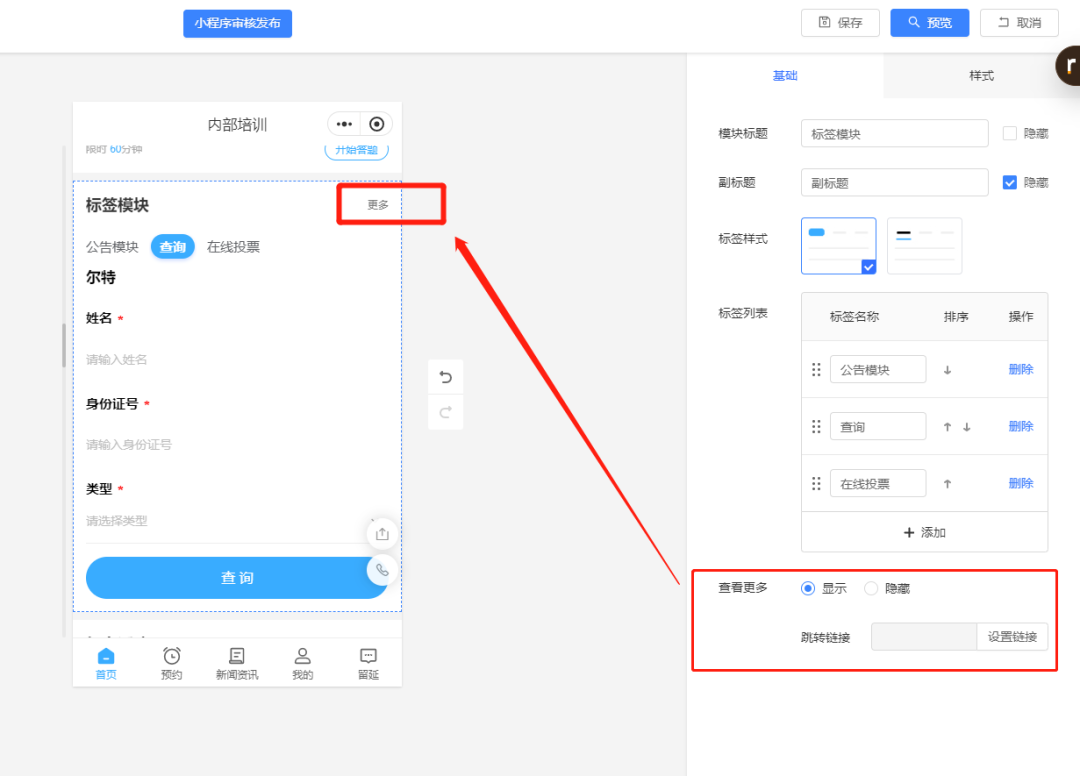The height and width of the screenshot is (776, 1080).
Task: Switch to the 样式 tab
Action: (x=981, y=76)
